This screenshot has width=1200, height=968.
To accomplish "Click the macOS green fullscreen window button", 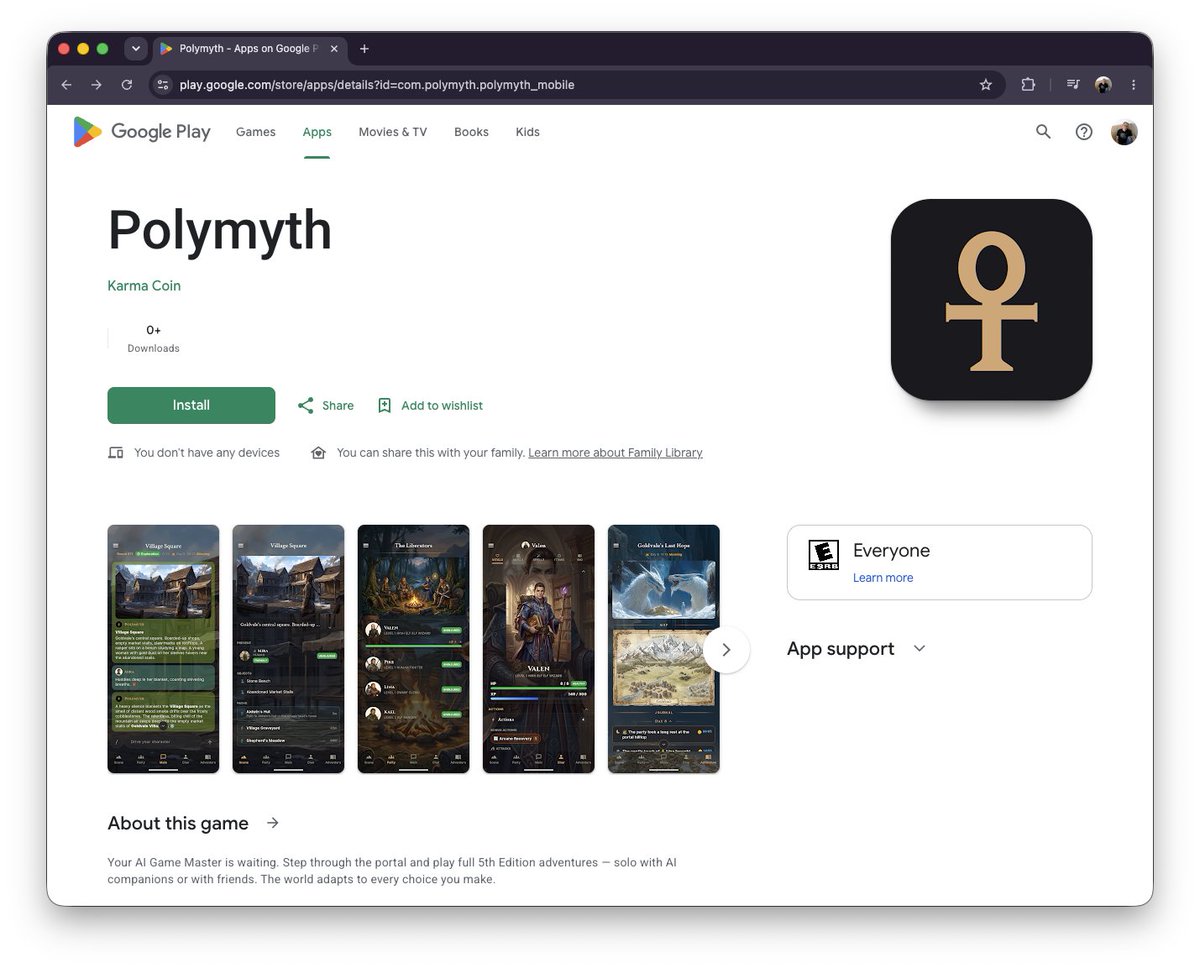I will point(102,49).
